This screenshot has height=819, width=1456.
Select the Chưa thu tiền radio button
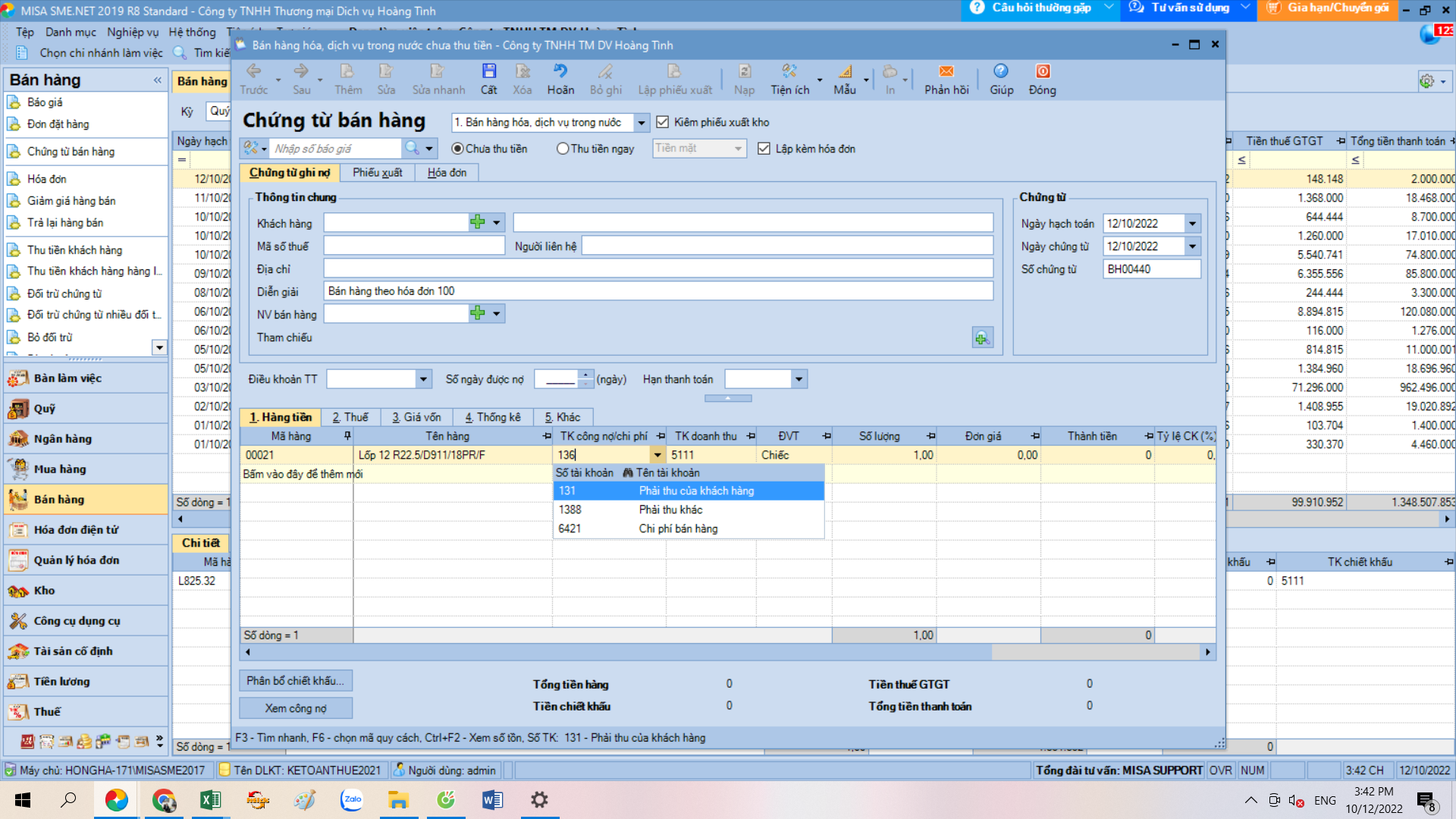pos(457,149)
